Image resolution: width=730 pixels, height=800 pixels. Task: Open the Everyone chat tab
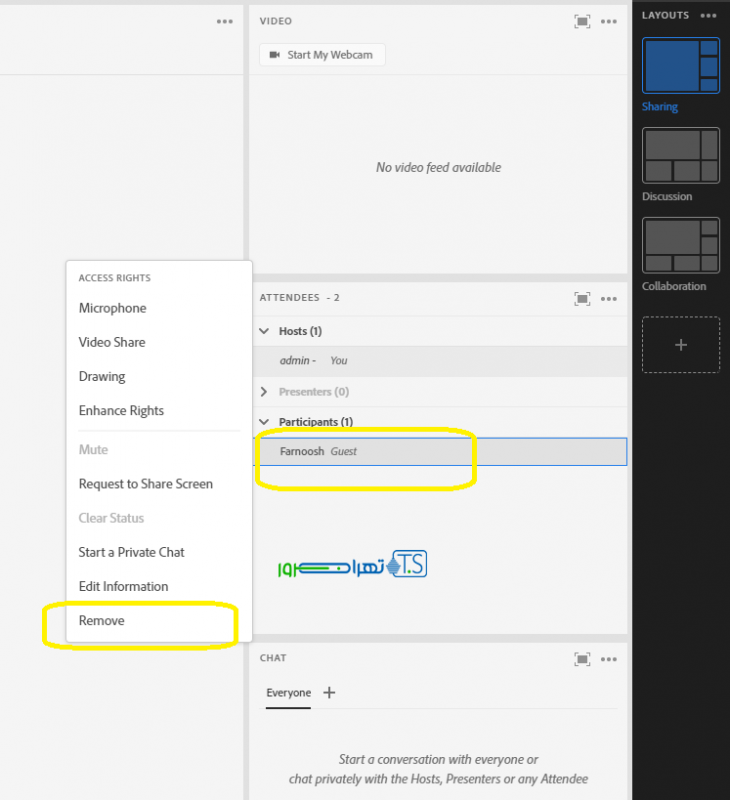click(x=288, y=693)
